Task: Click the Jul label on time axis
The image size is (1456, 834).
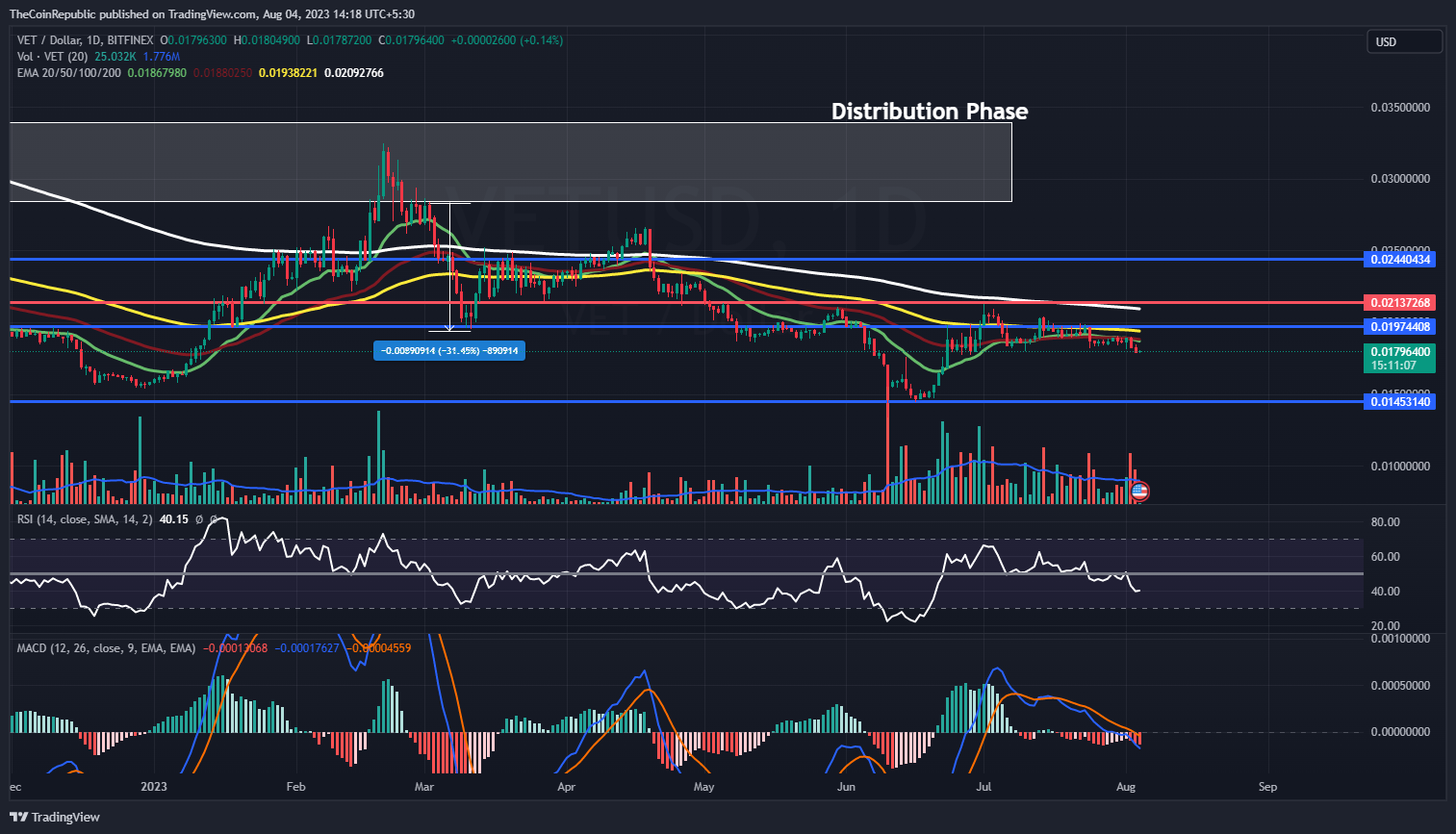Action: (984, 787)
